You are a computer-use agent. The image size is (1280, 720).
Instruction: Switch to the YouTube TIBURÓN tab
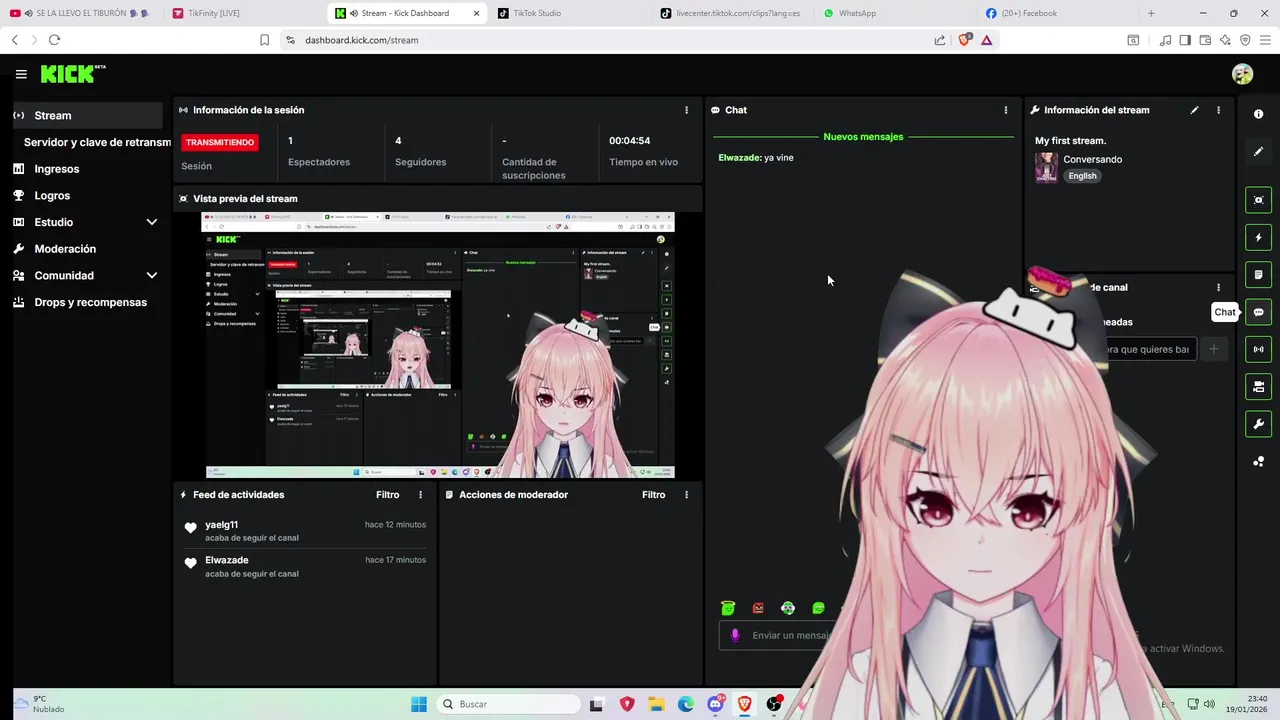point(81,13)
